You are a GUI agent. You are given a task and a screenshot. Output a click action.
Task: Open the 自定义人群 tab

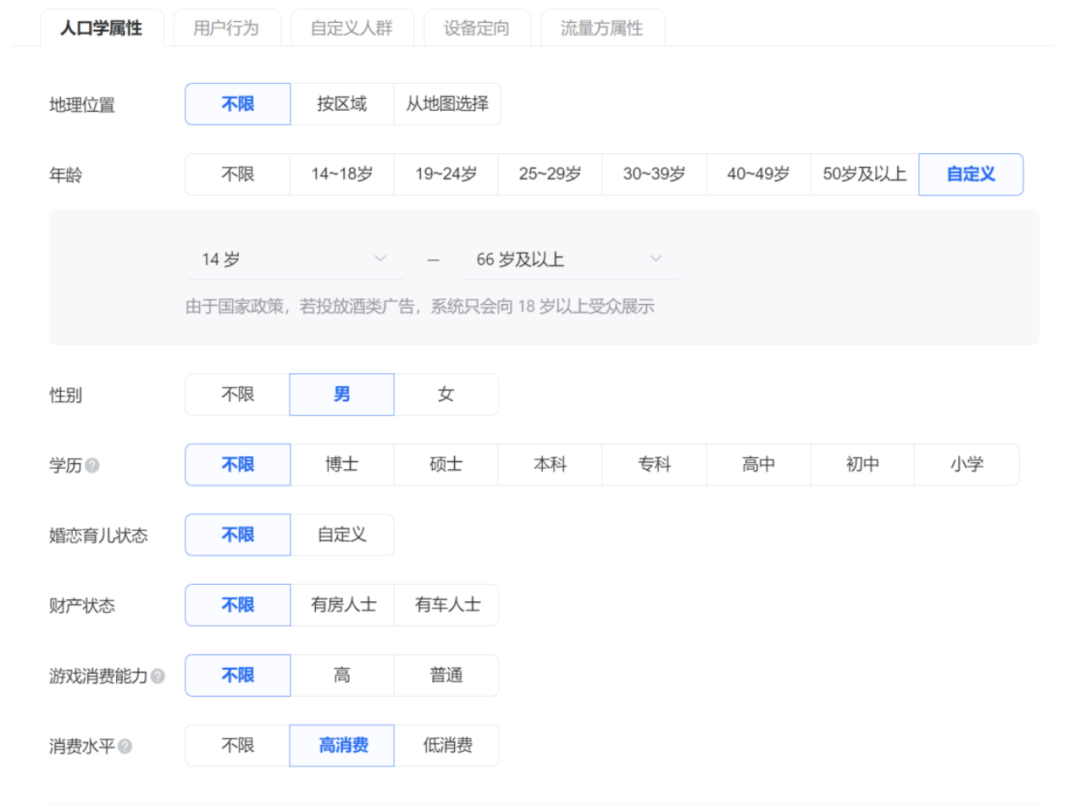tap(352, 28)
